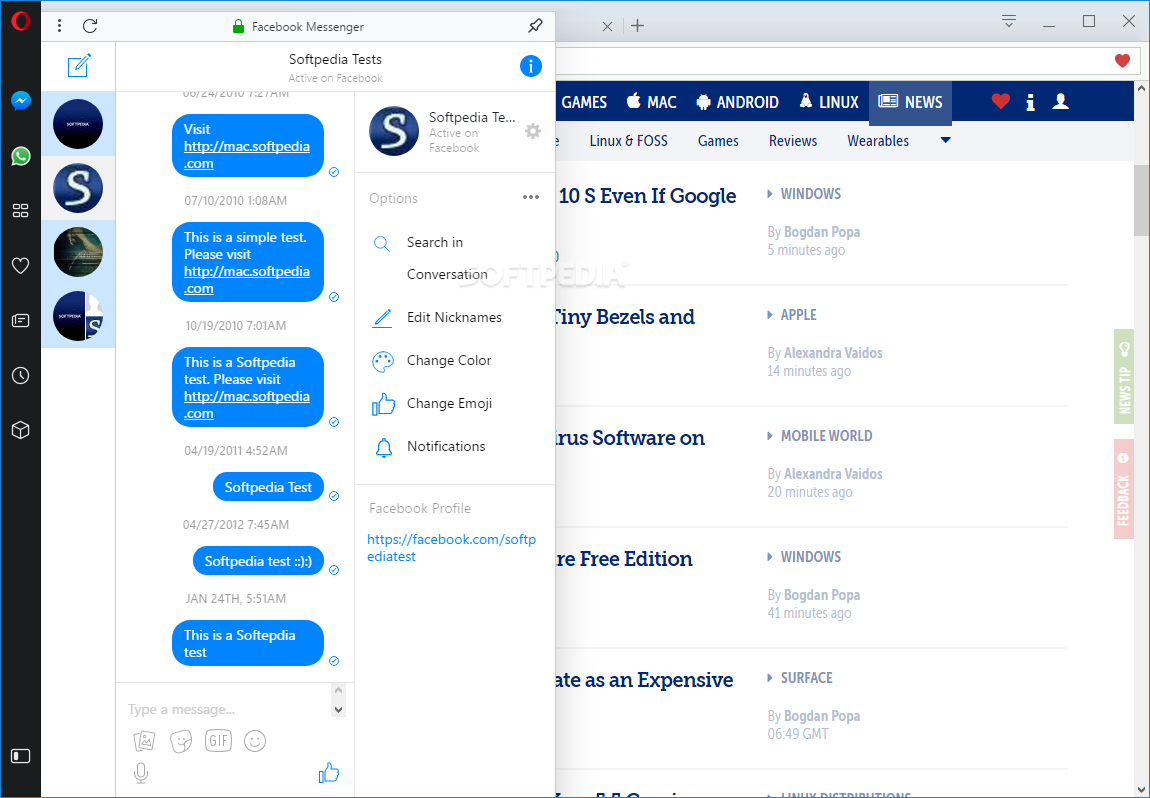Open Personal News icon in sidebar

(x=21, y=321)
